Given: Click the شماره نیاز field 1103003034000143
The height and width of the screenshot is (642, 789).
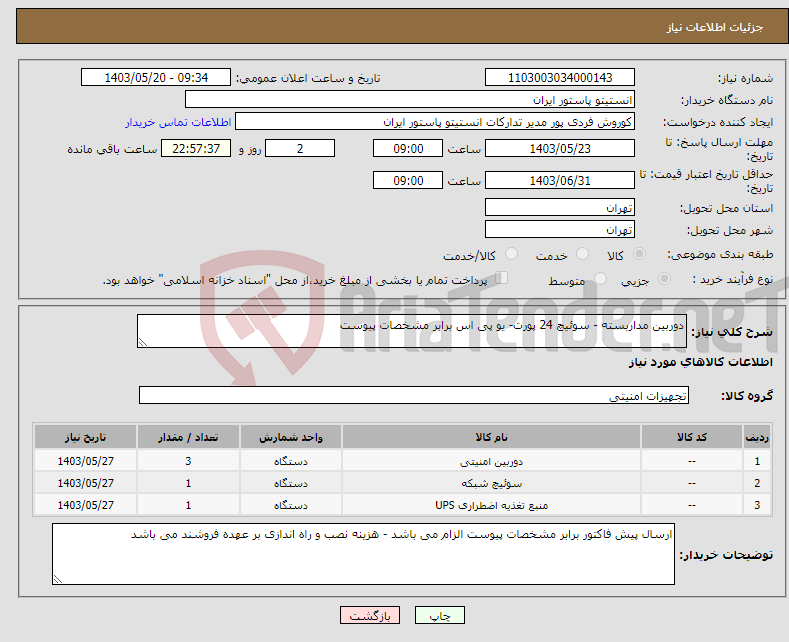Looking at the screenshot, I should point(560,77).
